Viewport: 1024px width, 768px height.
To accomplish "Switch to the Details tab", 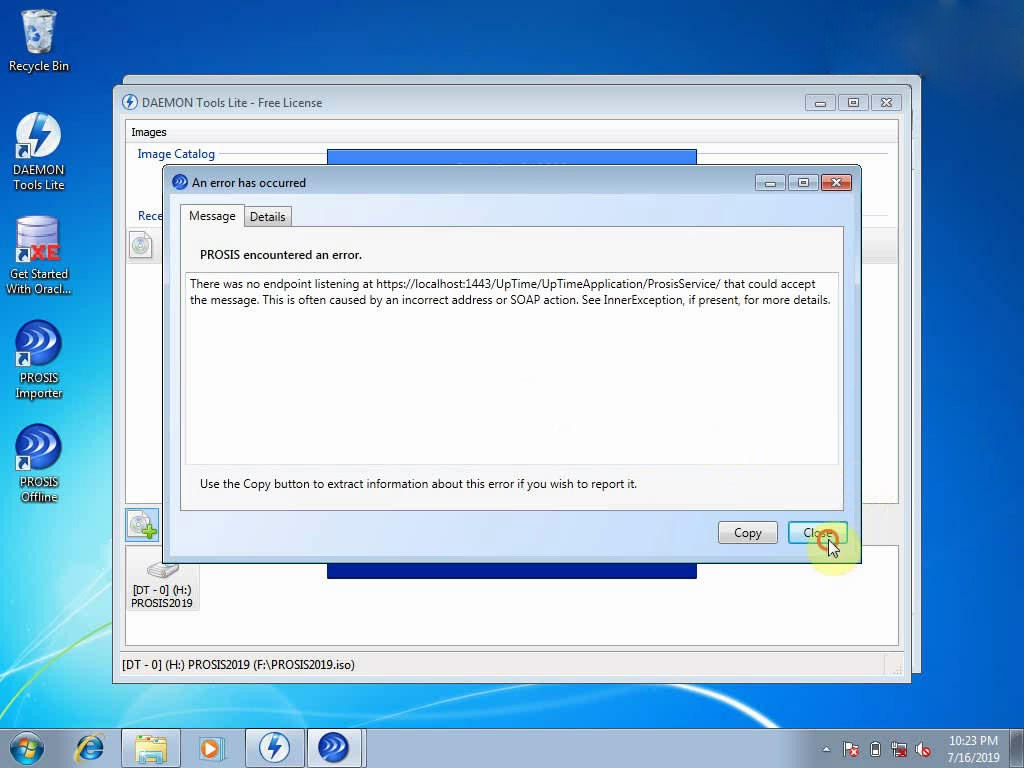I will 267,216.
